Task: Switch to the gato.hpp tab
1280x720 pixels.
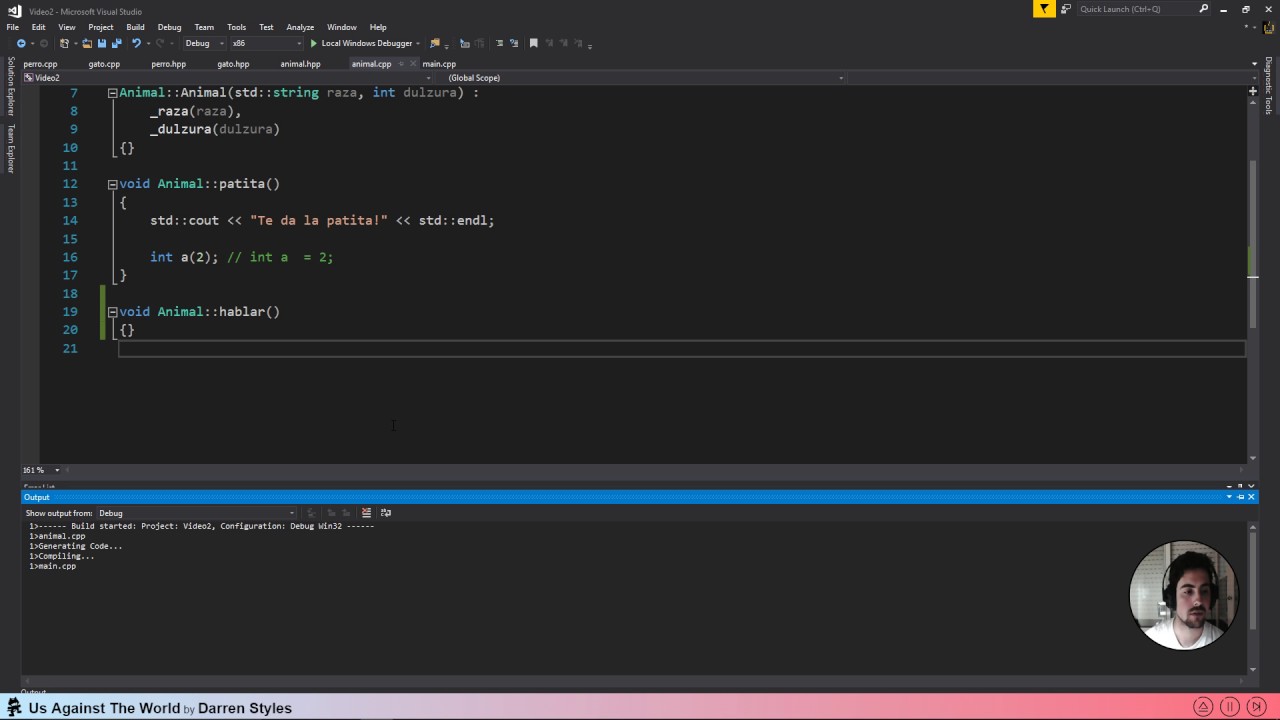Action: 233,64
